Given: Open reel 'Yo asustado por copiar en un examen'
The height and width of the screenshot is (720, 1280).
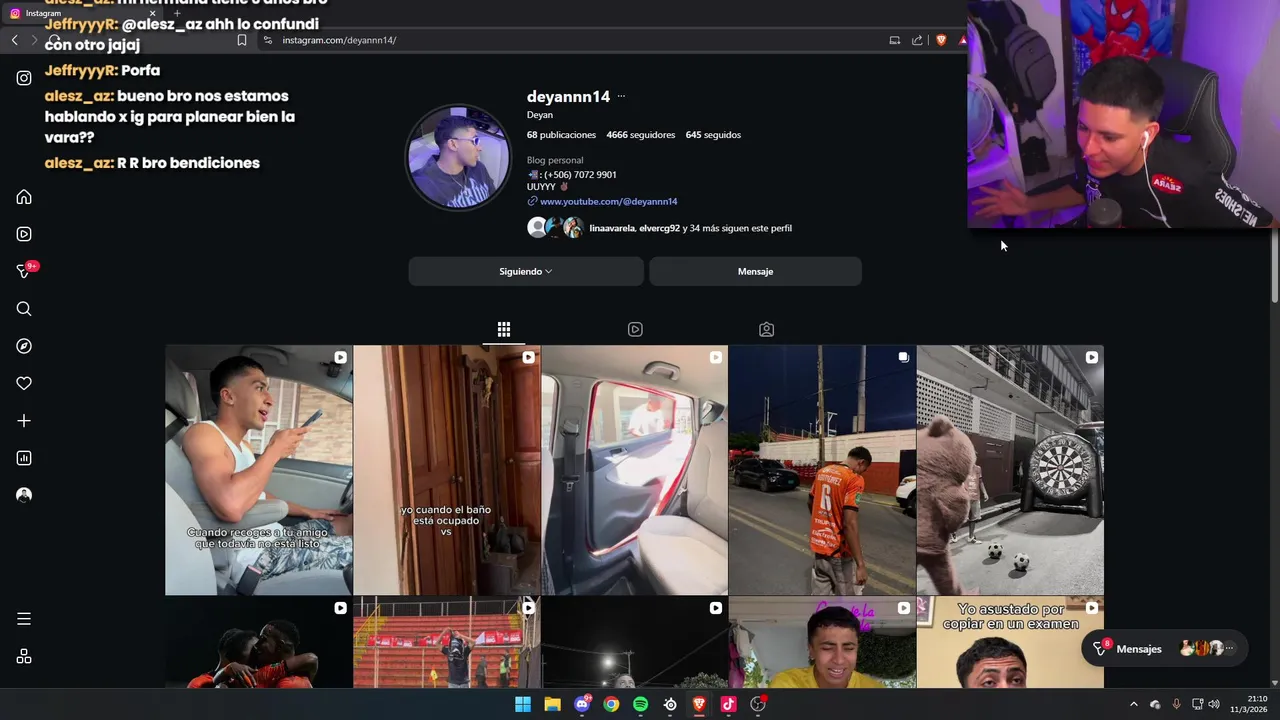Looking at the screenshot, I should point(1010,642).
